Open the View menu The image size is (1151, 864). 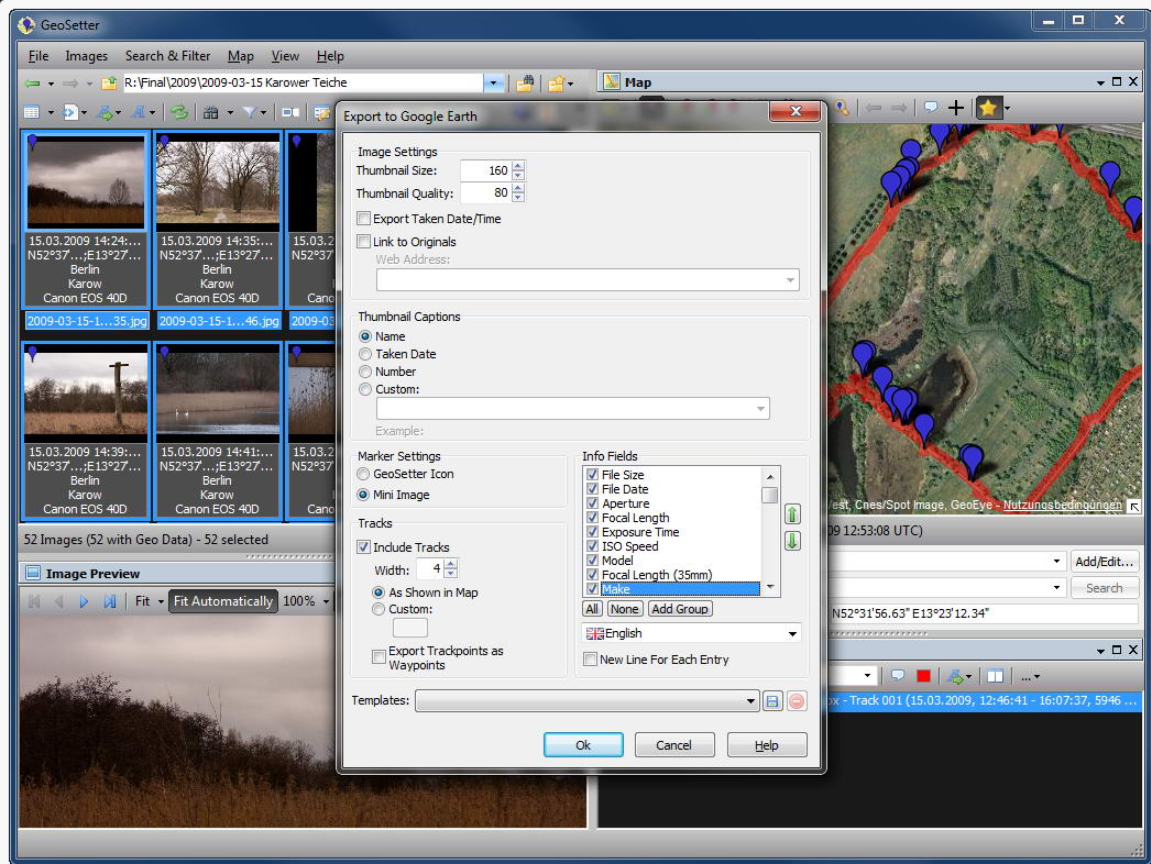pos(285,56)
